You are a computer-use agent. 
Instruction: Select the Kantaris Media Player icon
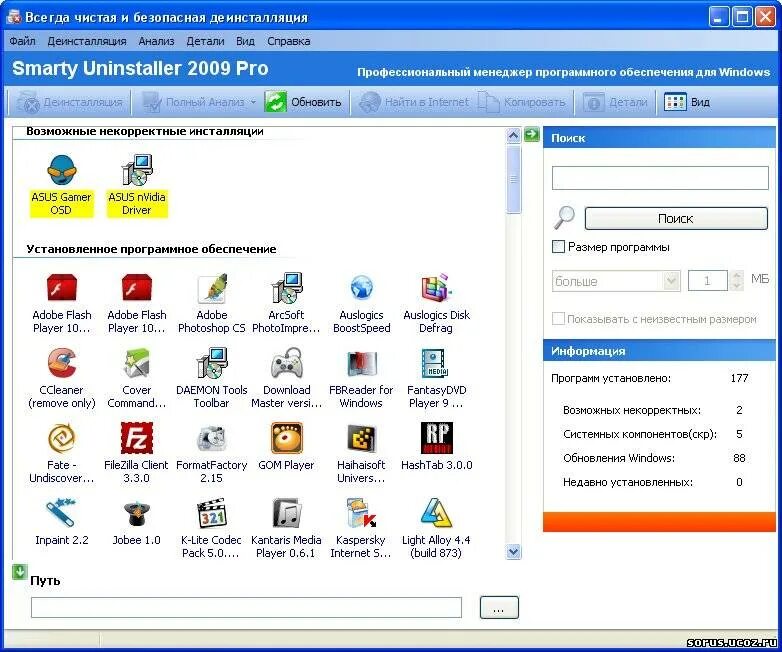(286, 513)
